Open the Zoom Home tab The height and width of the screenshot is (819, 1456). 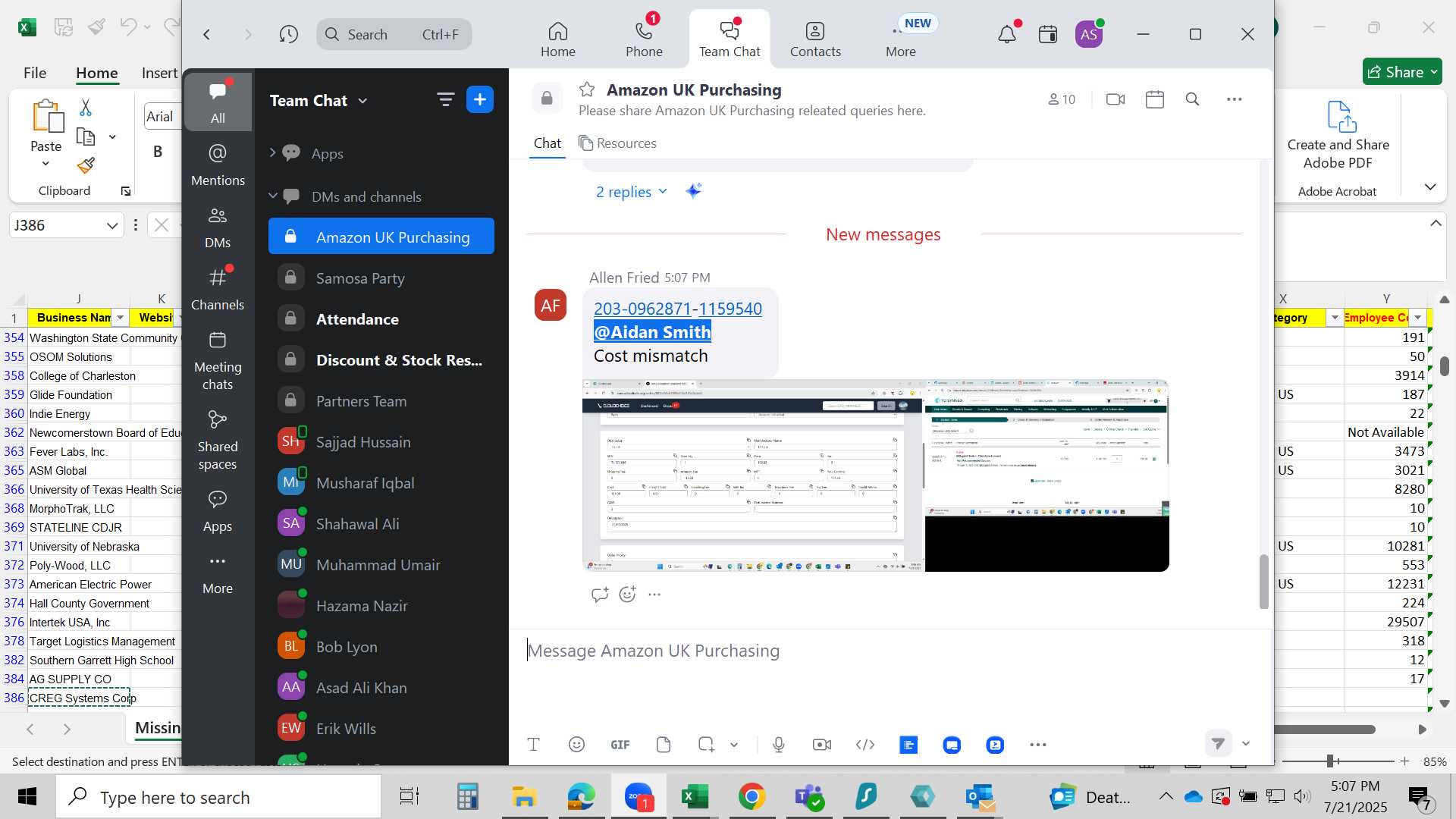pyautogui.click(x=557, y=39)
